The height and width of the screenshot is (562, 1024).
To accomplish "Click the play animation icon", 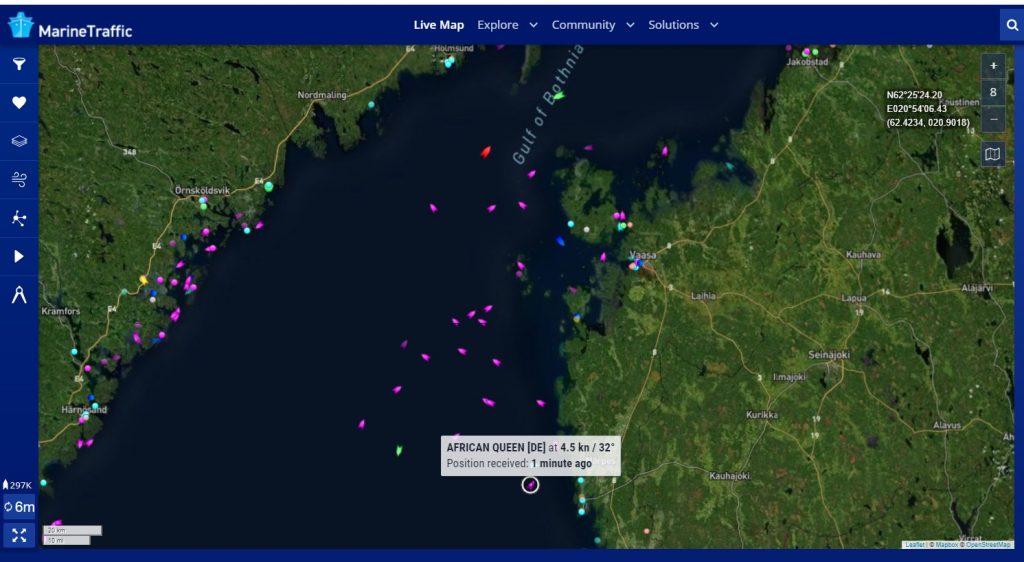I will click(x=19, y=256).
